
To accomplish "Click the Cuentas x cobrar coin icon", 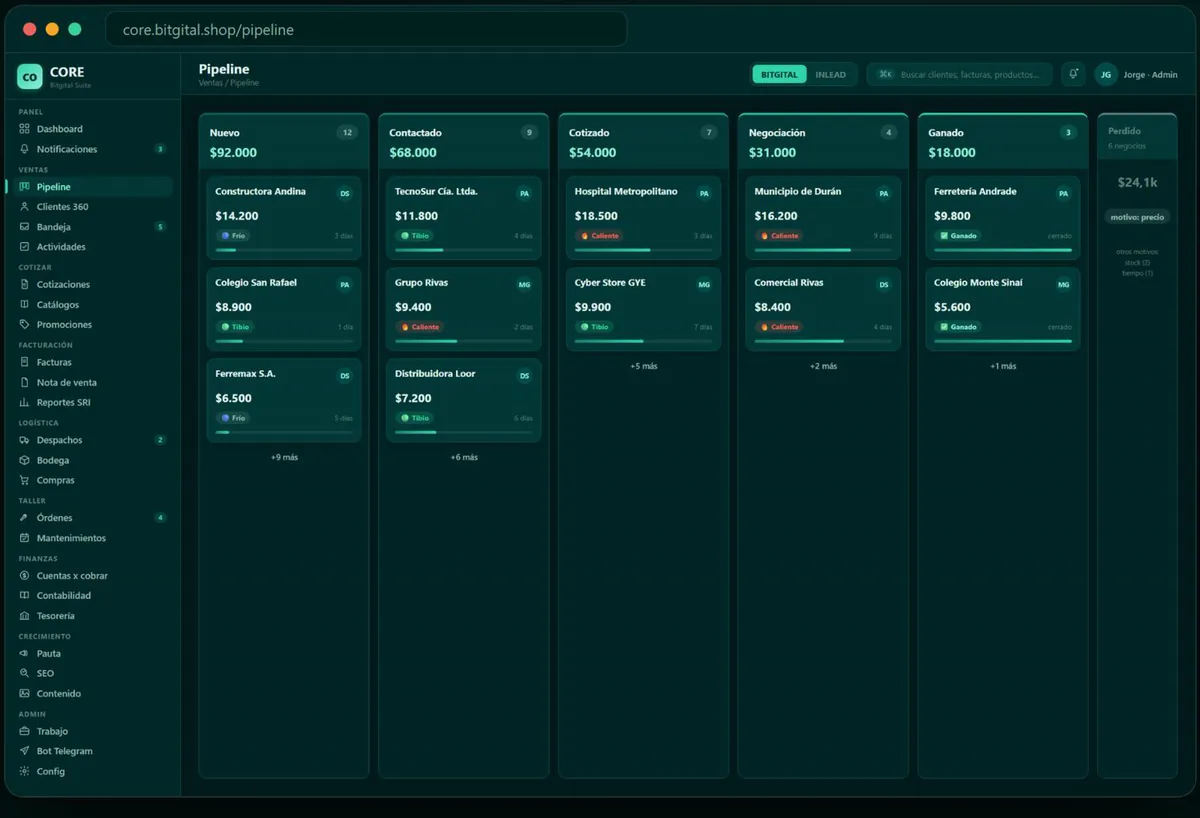I will [x=25, y=576].
